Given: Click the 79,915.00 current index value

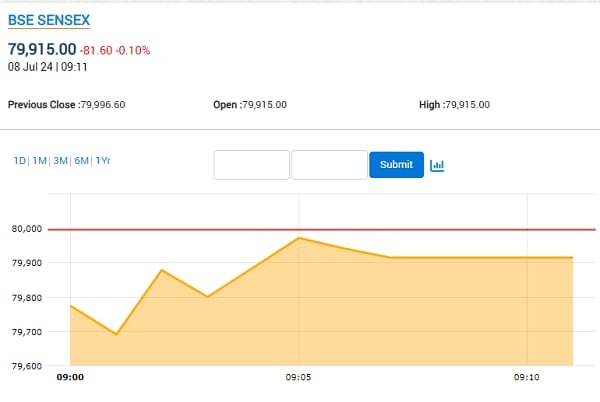Looking at the screenshot, I should pyautogui.click(x=42, y=49).
